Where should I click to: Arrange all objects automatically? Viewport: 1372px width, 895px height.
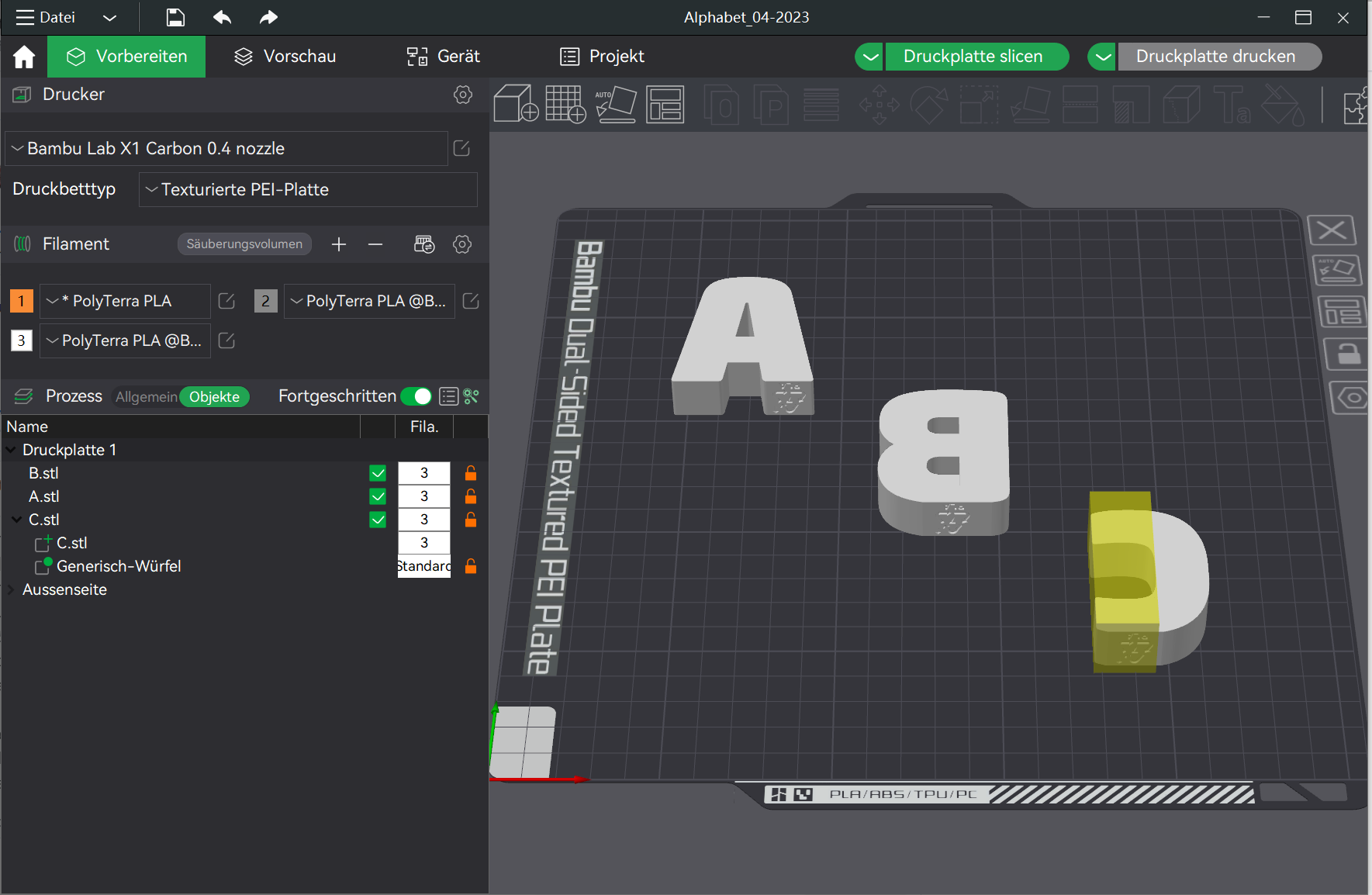pyautogui.click(x=665, y=104)
